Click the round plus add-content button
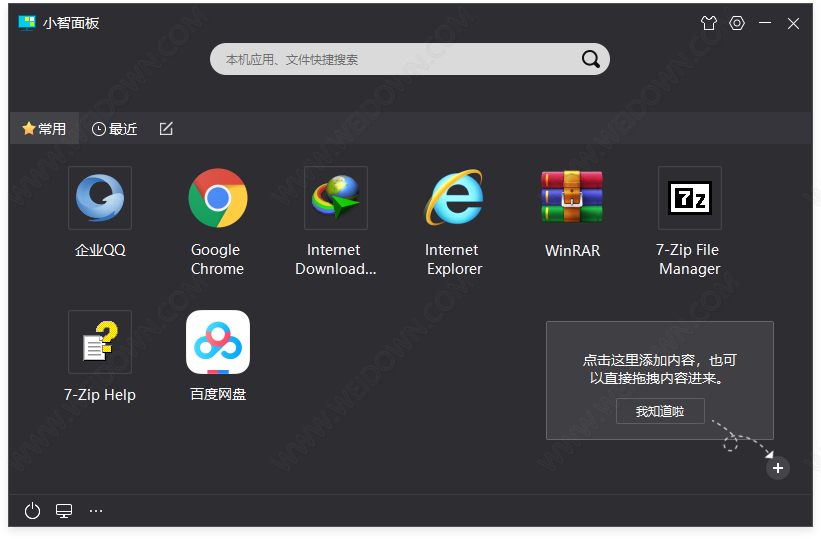The width and height of the screenshot is (821, 539). (778, 467)
